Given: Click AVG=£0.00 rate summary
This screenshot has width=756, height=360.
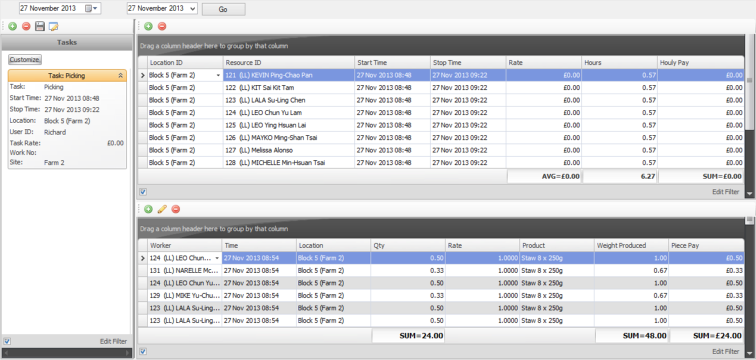Looking at the screenshot, I should click(x=544, y=176).
